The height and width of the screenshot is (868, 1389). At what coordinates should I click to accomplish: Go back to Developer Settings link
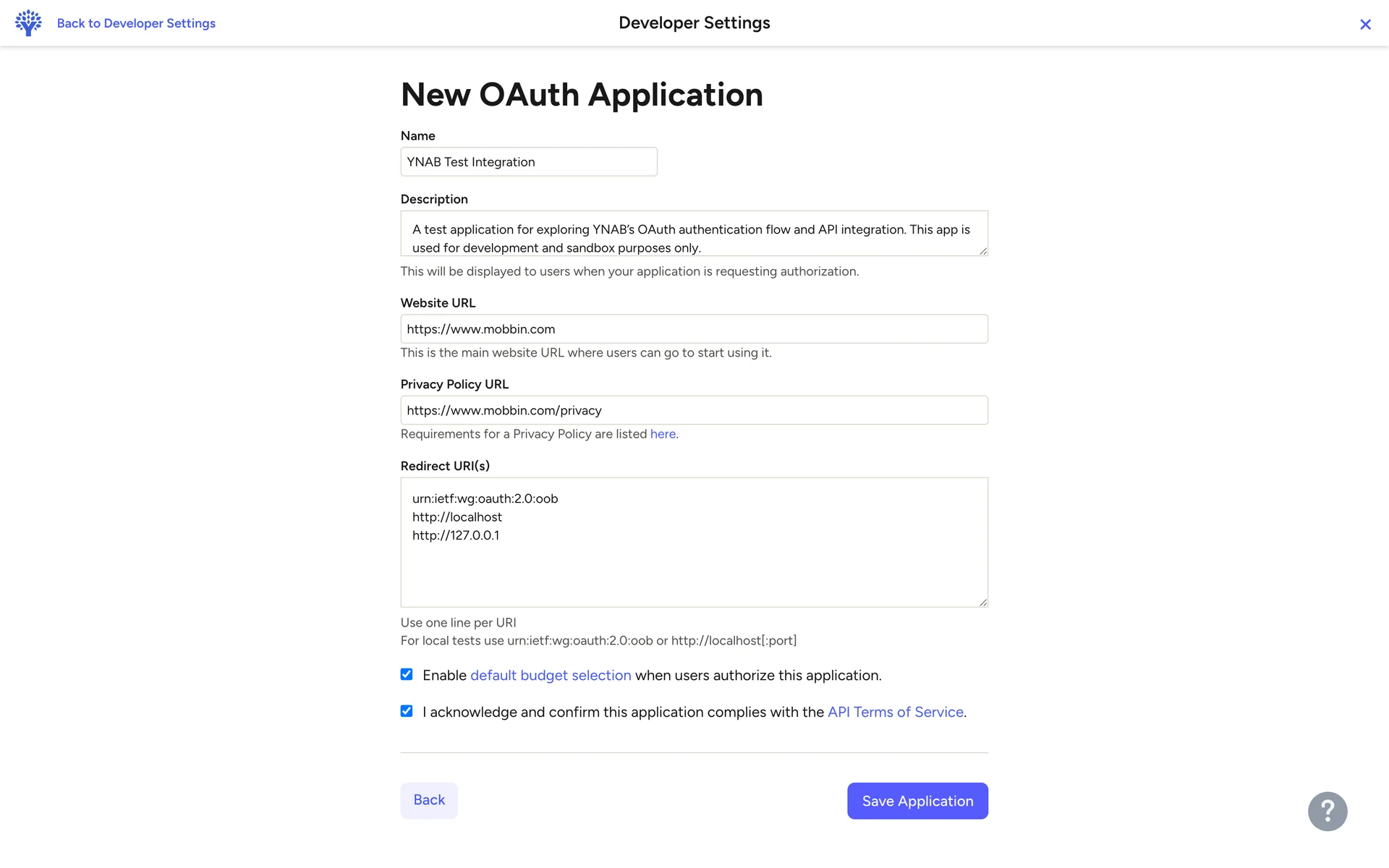[136, 23]
